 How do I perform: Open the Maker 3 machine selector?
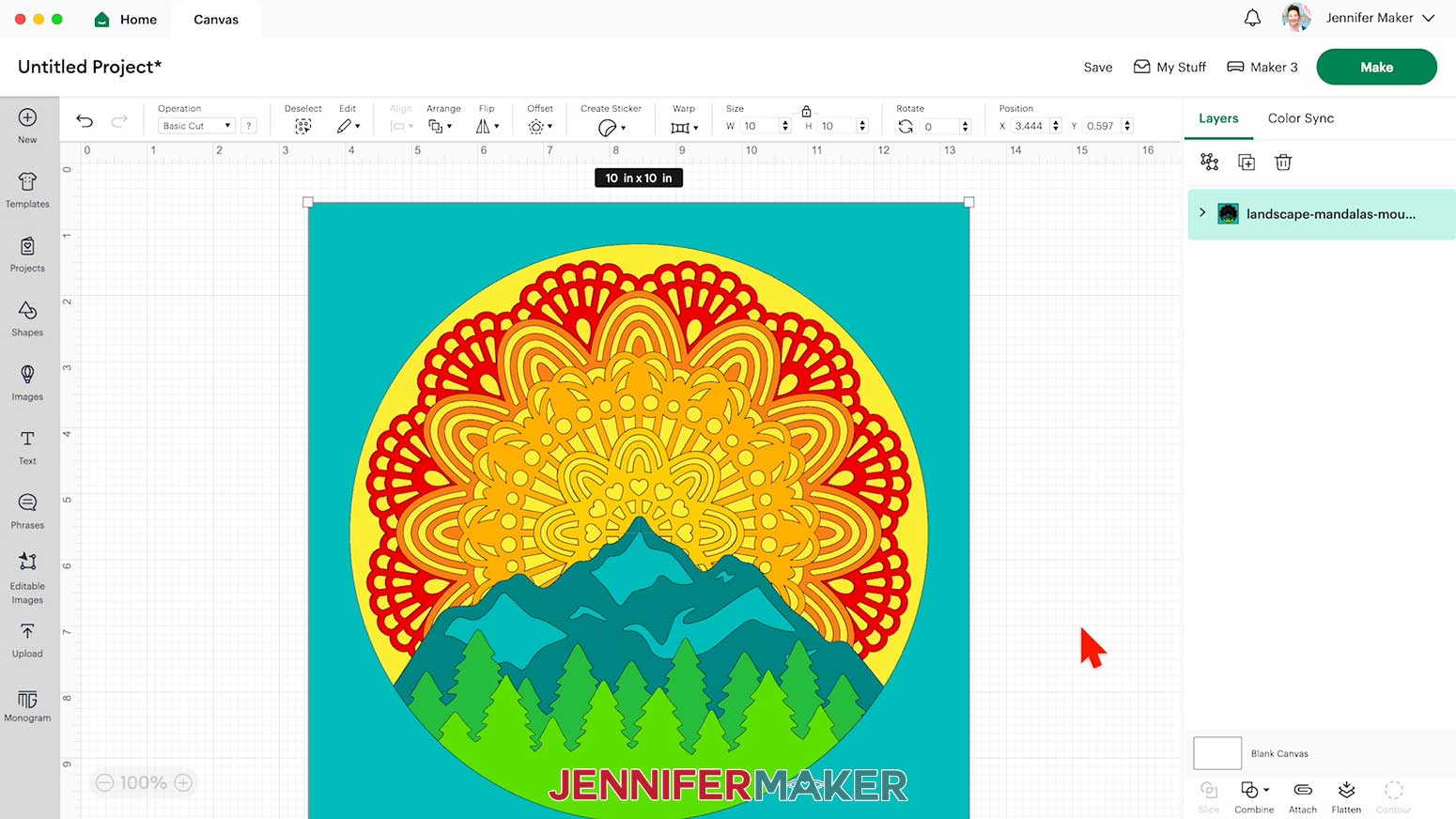(x=1262, y=67)
